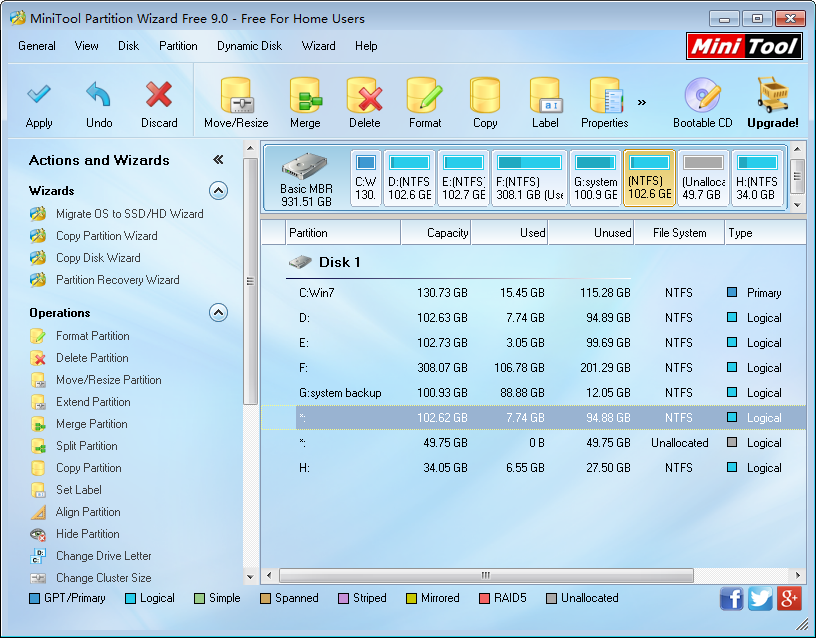Click the sidebar scroll down arrow
The height and width of the screenshot is (638, 816).
(x=250, y=577)
